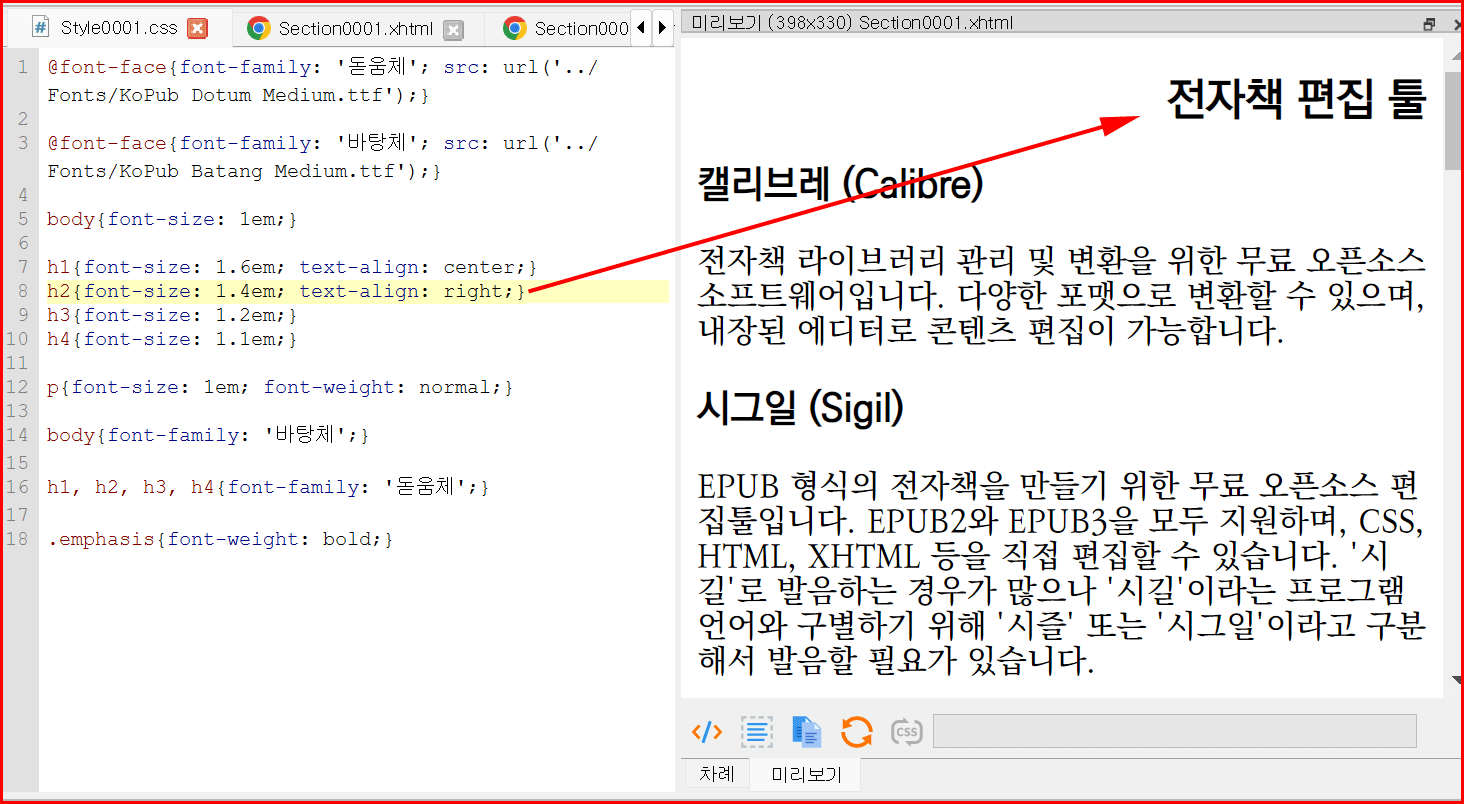Open the 차례 tab at the bottom
The width and height of the screenshot is (1464, 804).
click(717, 774)
